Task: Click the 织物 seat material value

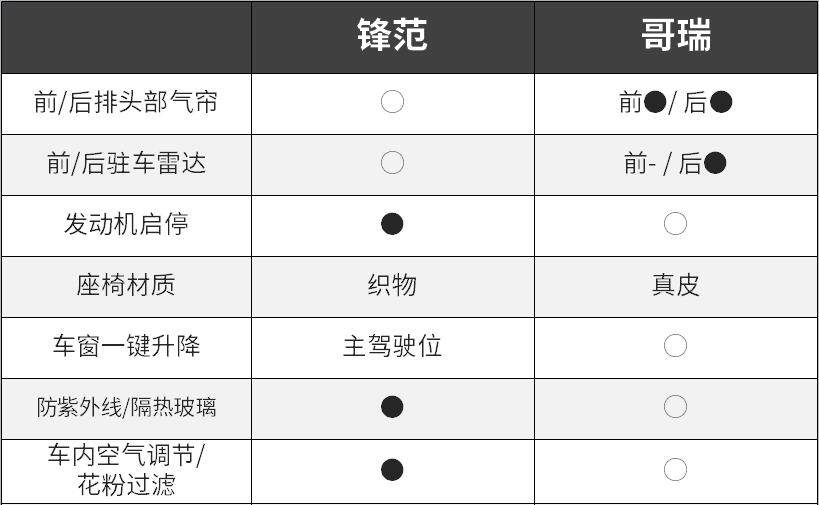Action: [392, 285]
